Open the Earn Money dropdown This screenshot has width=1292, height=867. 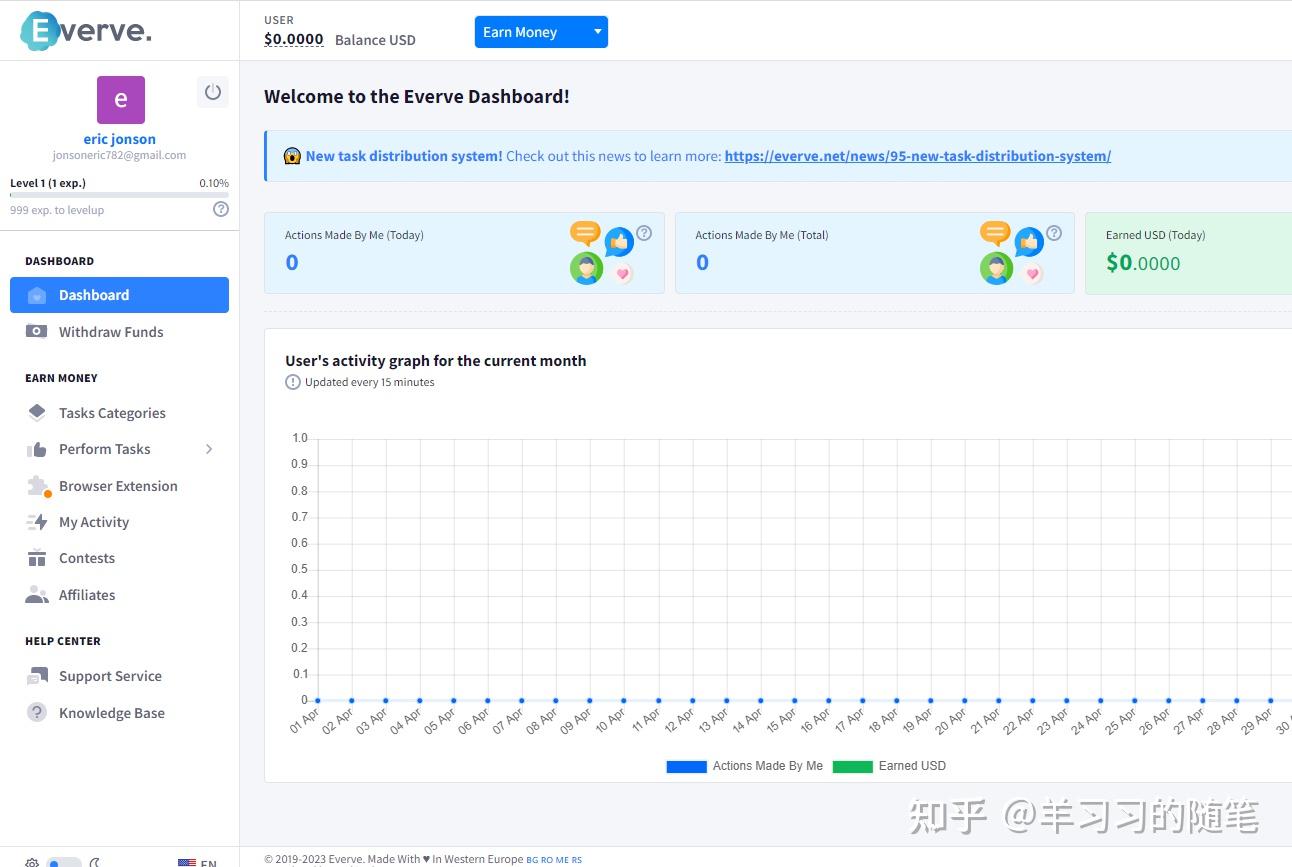click(x=541, y=31)
